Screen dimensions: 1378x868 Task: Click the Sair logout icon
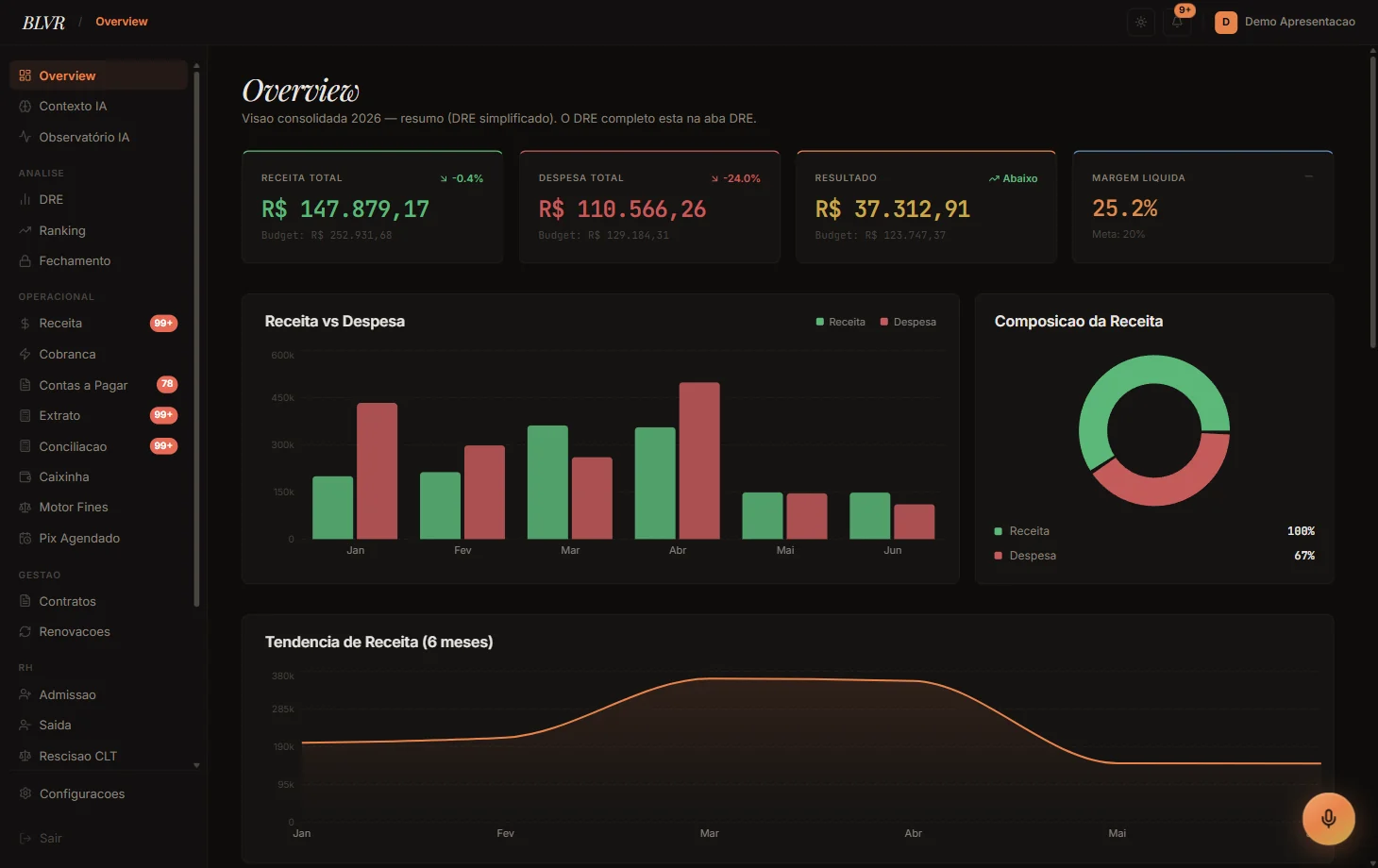click(25, 838)
